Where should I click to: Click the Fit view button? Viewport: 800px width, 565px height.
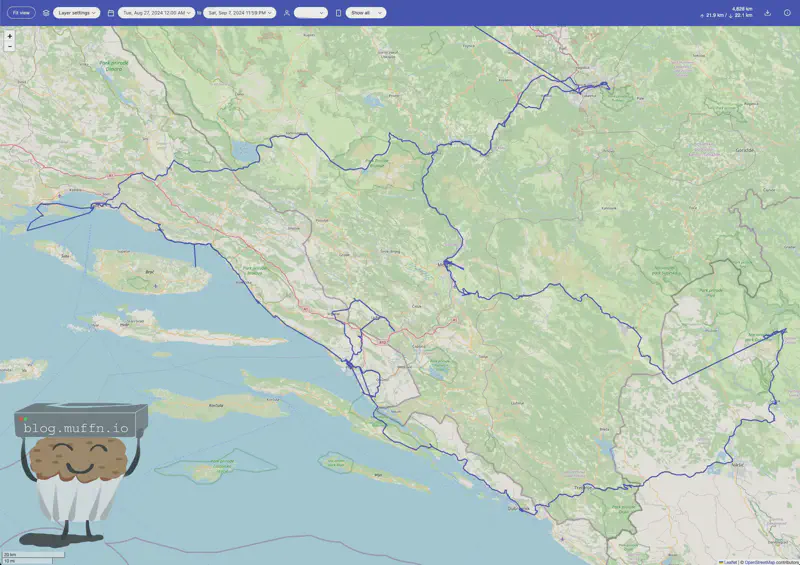[x=21, y=13]
